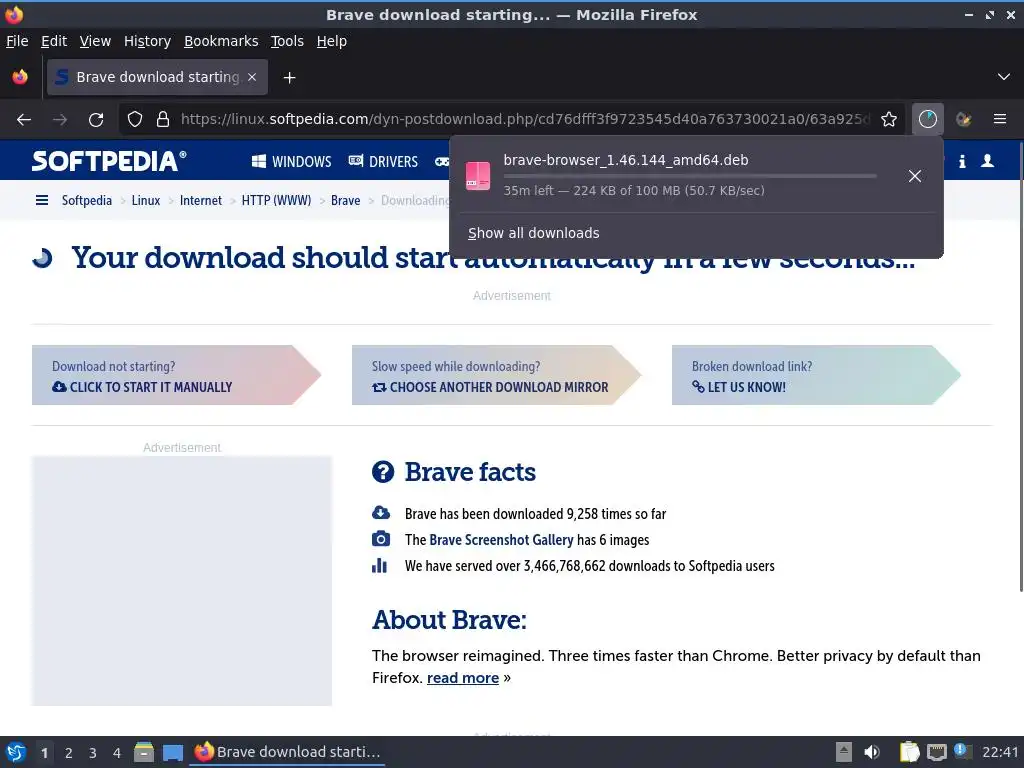1024x768 pixels.
Task: Go to Softpedia breadcrumb link
Action: click(x=87, y=200)
